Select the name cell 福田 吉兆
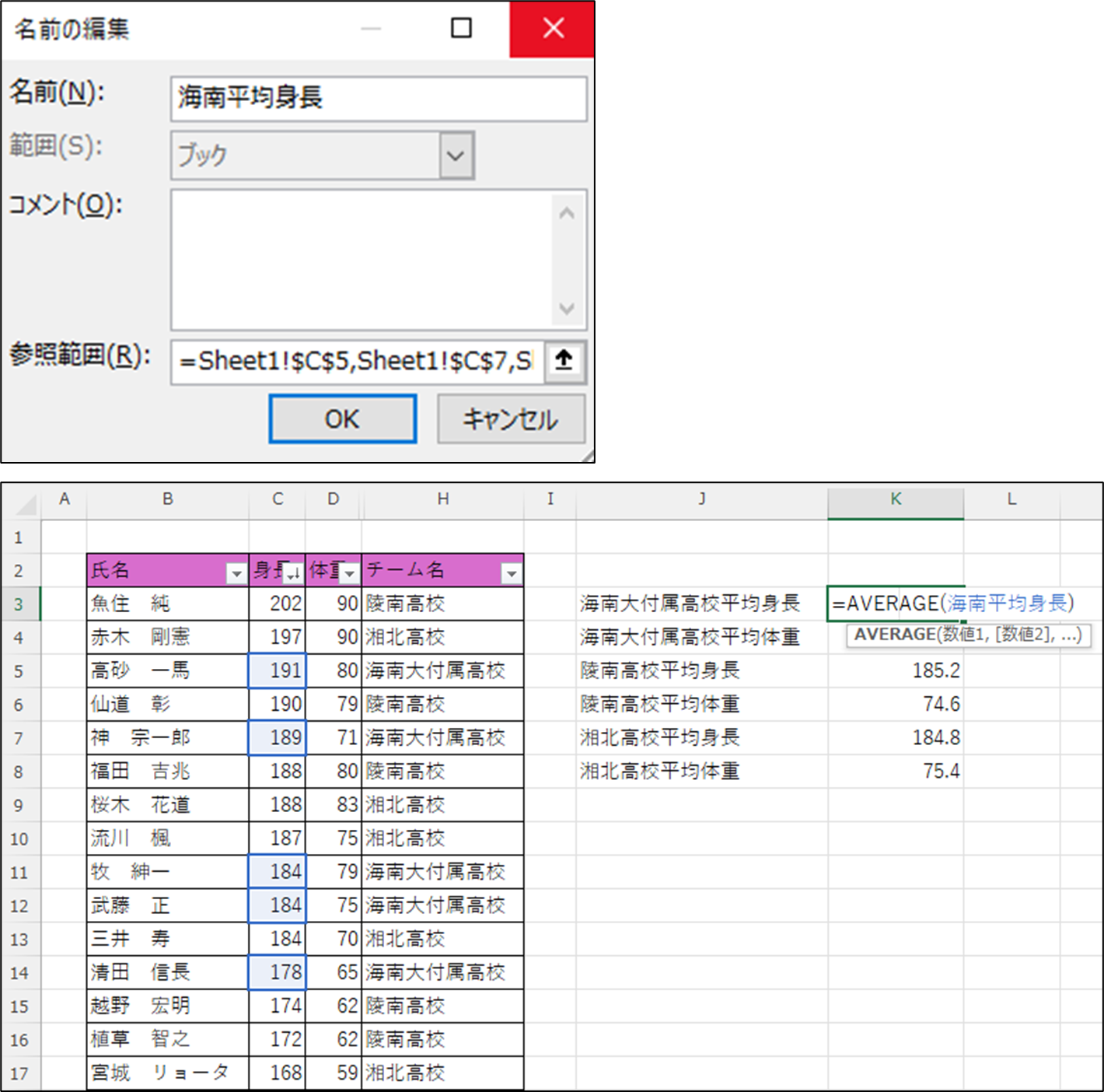The height and width of the screenshot is (1092, 1104). point(168,772)
